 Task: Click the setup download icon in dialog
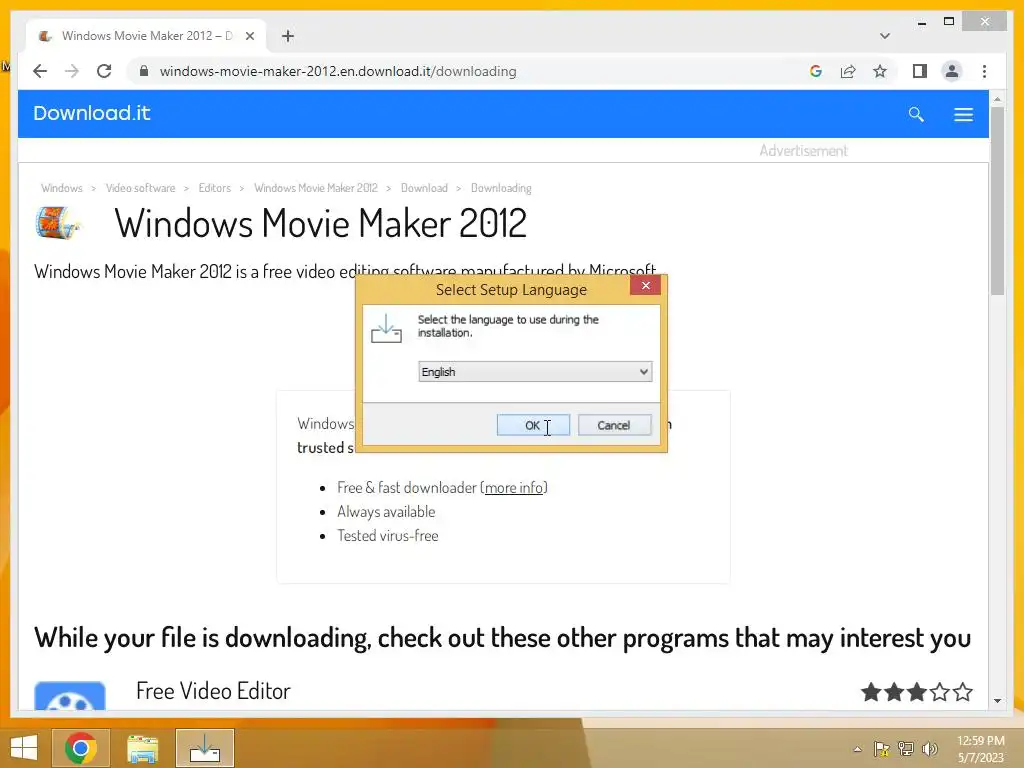[386, 328]
